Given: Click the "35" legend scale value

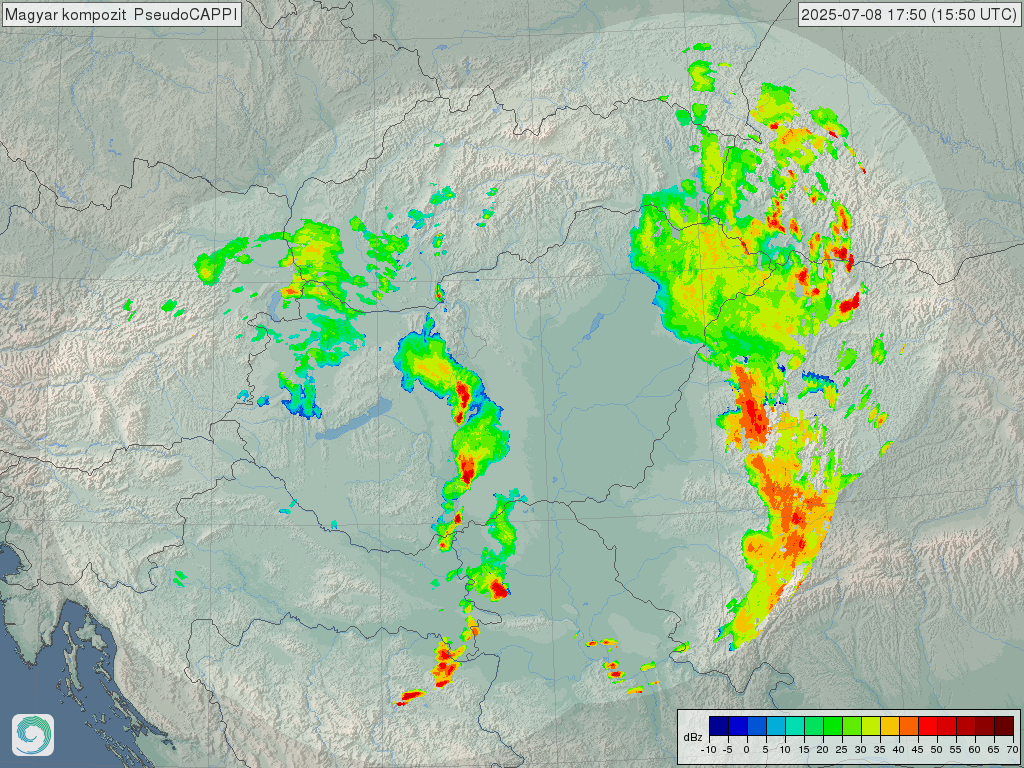Looking at the screenshot, I should (880, 750).
